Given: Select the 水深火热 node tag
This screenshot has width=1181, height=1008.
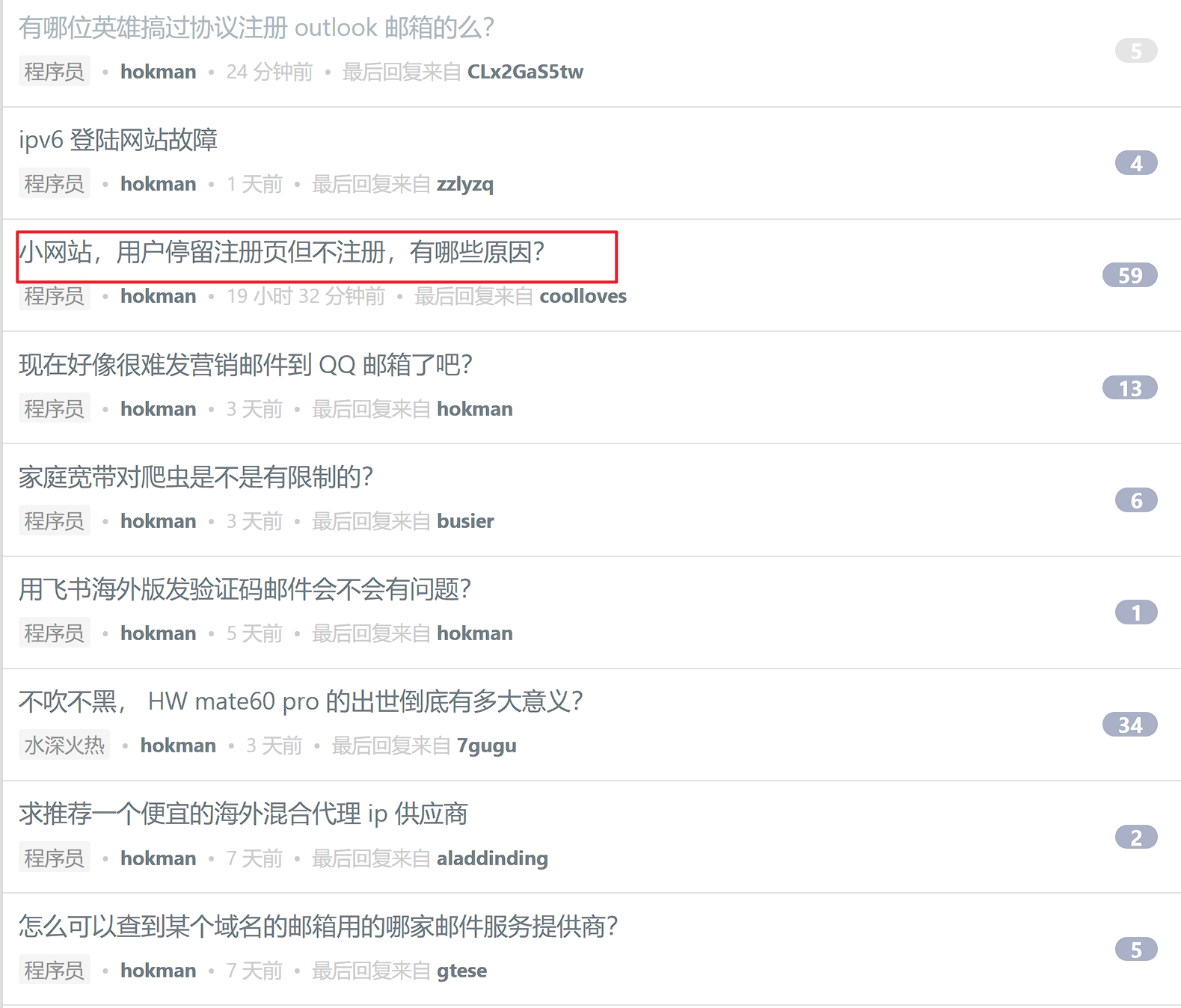Looking at the screenshot, I should click(64, 745).
